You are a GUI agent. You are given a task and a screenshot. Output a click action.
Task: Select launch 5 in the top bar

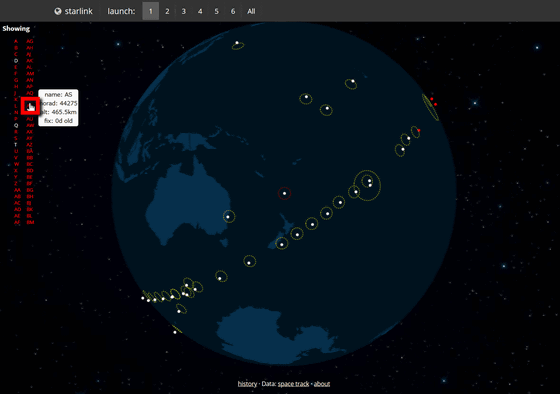pos(216,11)
